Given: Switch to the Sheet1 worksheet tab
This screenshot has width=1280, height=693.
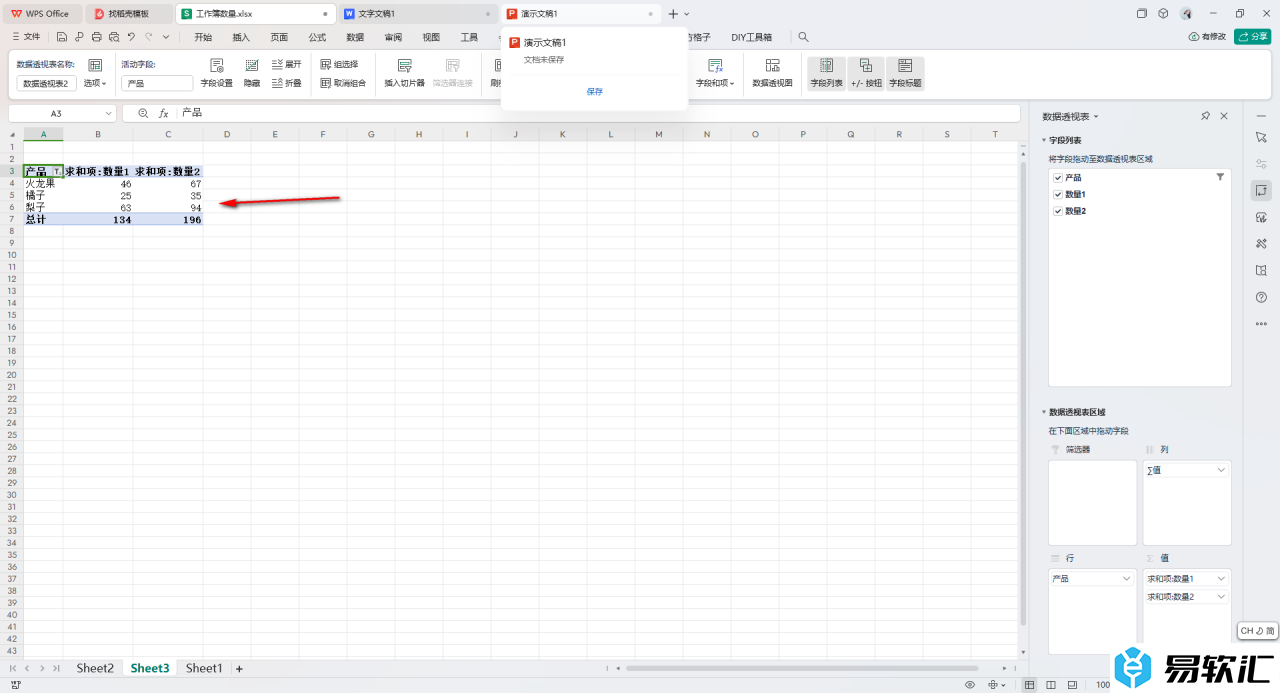Looking at the screenshot, I should point(203,668).
